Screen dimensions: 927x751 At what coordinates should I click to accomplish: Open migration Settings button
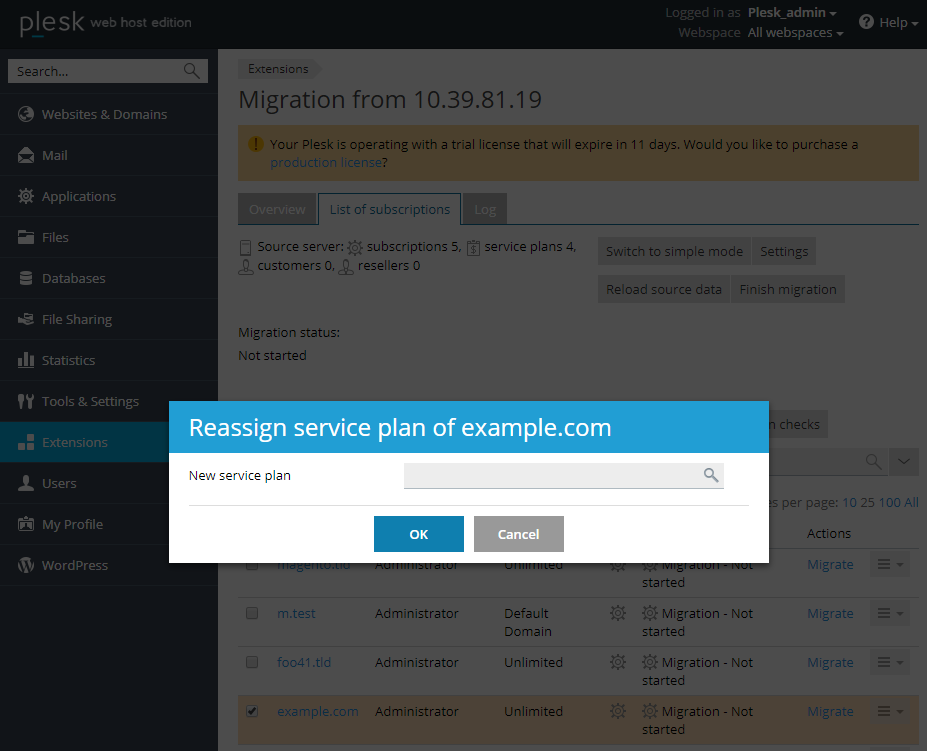[x=784, y=251]
